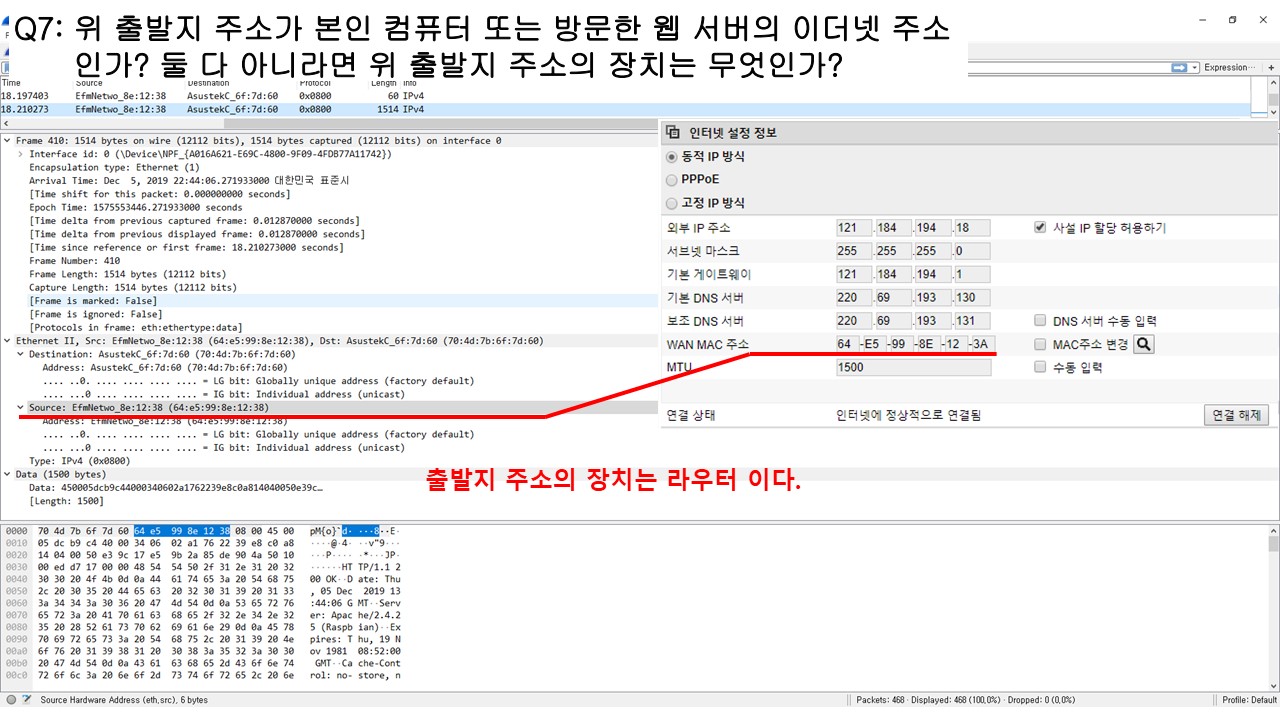1280x720 pixels.
Task: Click the 인터넷에 정상적으로 연결됨 status text
Action: (907, 415)
